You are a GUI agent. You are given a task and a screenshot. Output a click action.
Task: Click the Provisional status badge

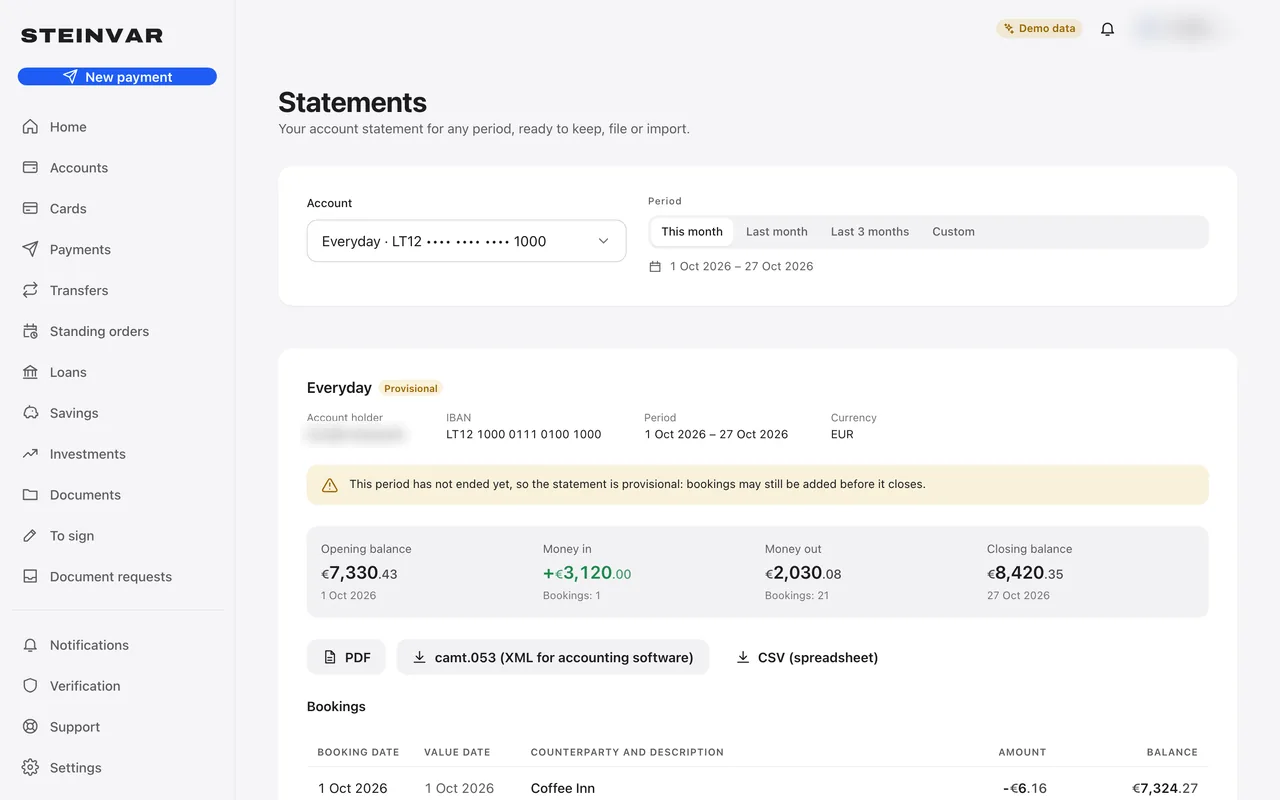tap(411, 388)
